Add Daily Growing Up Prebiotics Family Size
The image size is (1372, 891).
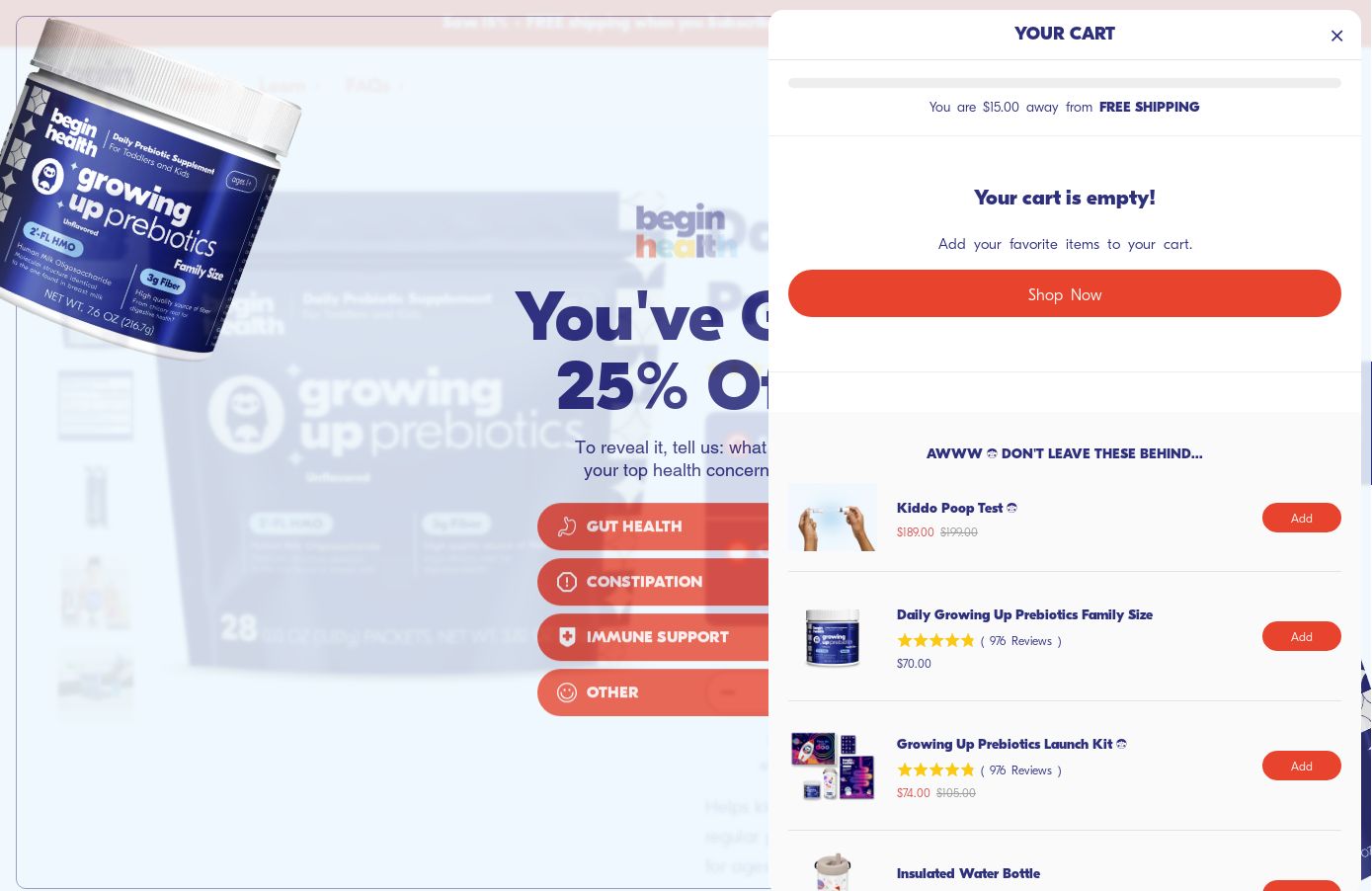(x=1301, y=636)
